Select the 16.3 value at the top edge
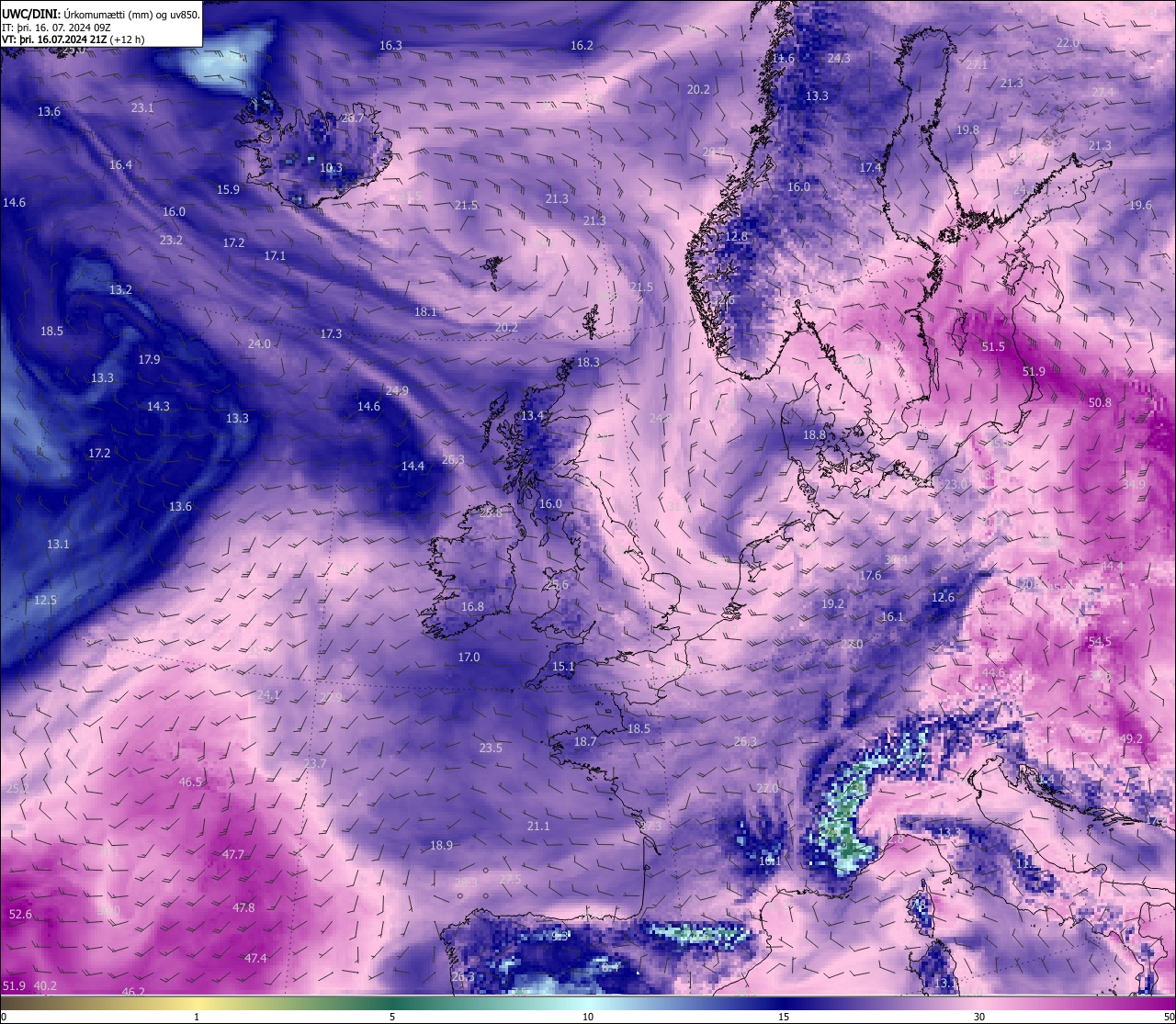Image resolution: width=1176 pixels, height=1024 pixels. [x=390, y=45]
